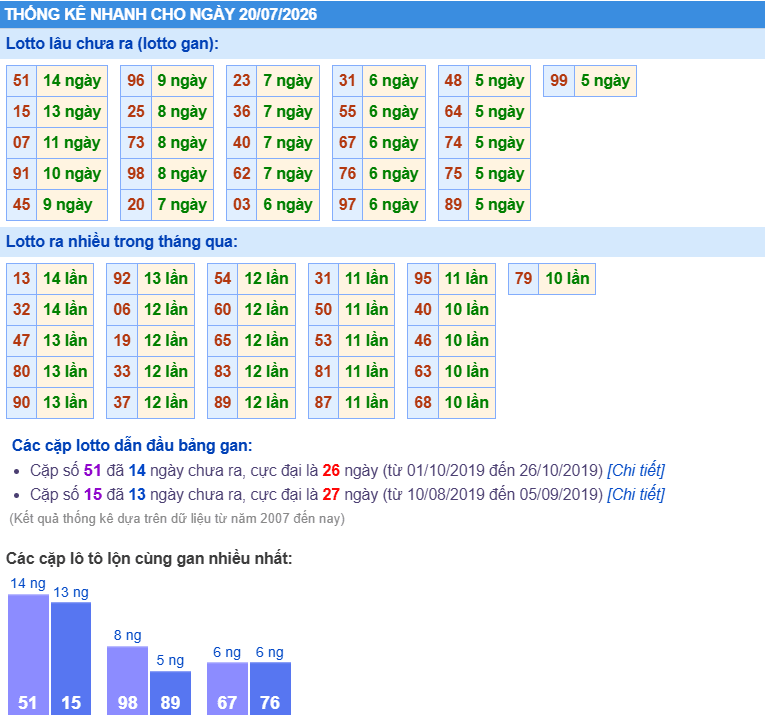Viewport: 765px width, 725px height.
Task: Select the chart bar labeled 76
Action: (270, 688)
